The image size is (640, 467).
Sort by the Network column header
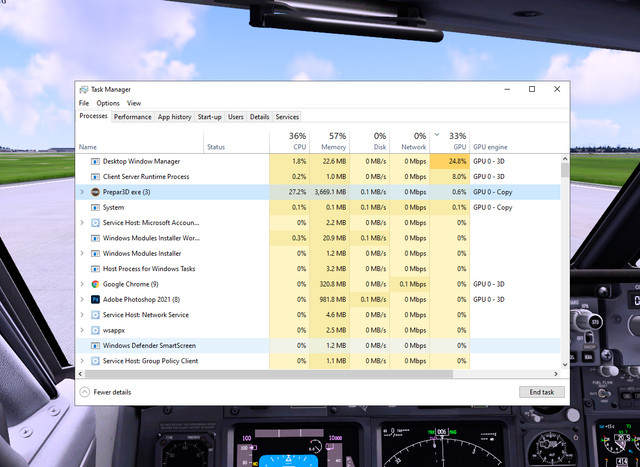[x=409, y=142]
